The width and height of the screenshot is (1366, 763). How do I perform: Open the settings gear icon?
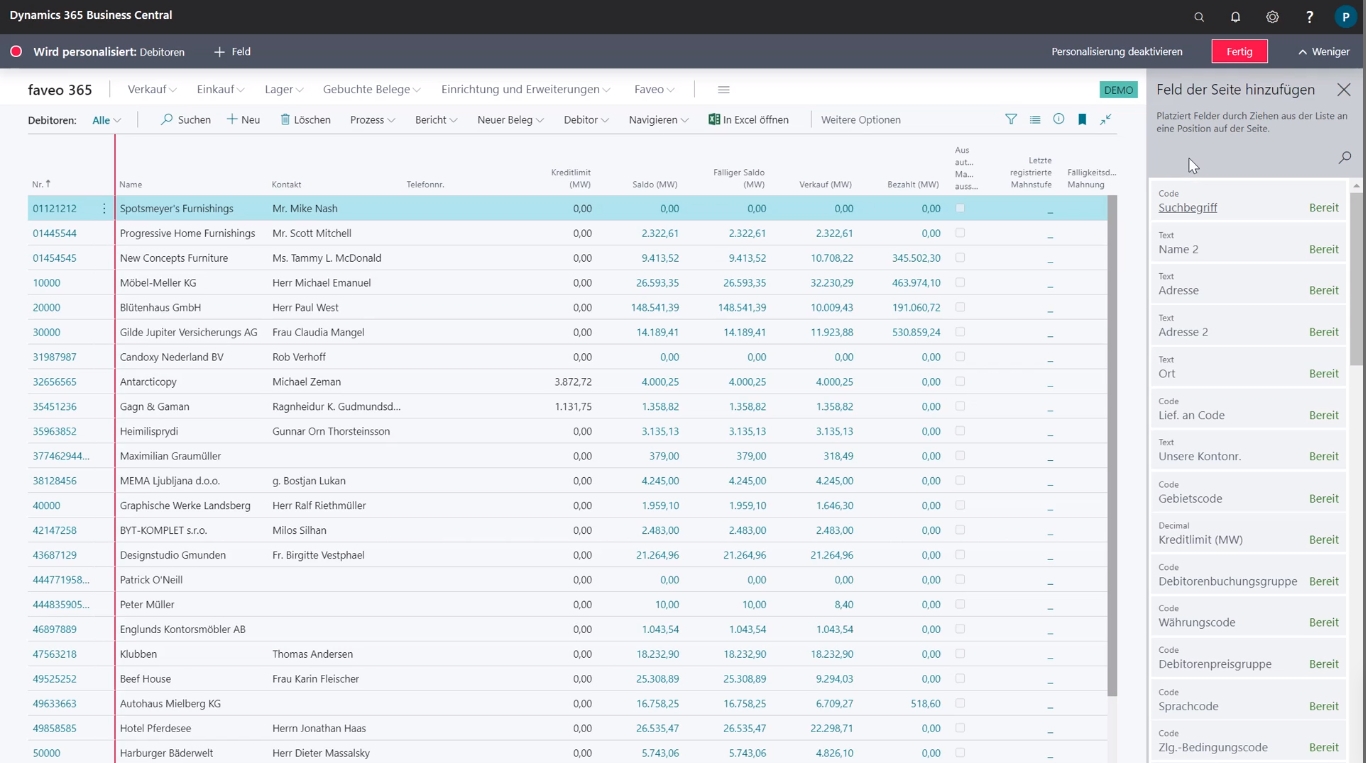(1272, 17)
